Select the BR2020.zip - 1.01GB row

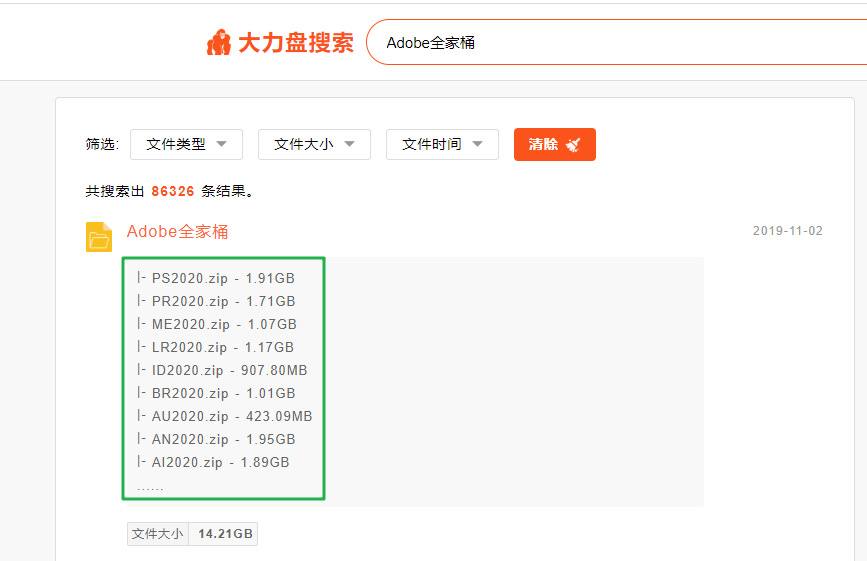[216, 393]
